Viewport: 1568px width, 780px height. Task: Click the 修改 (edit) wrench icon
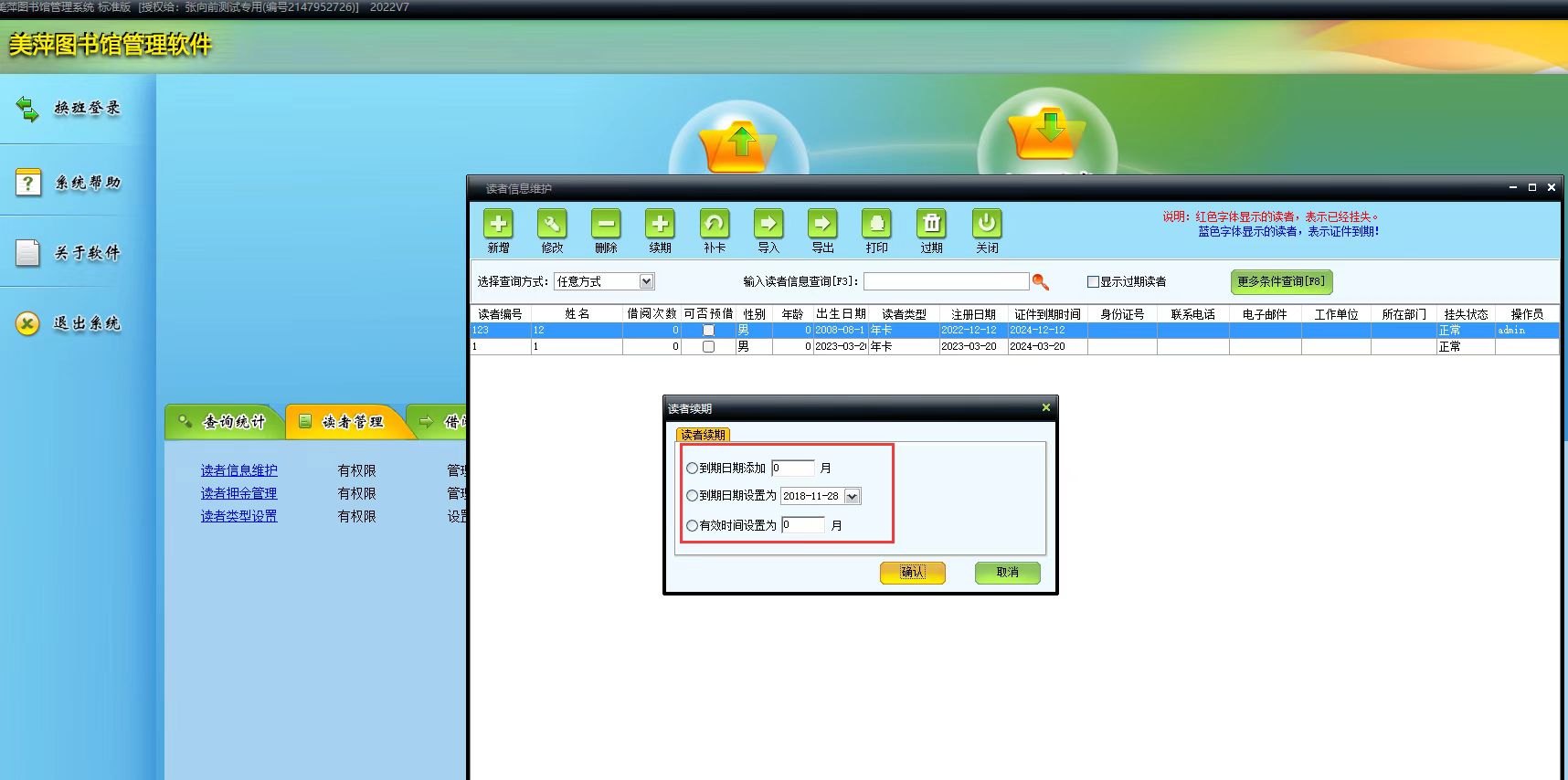coord(552,225)
